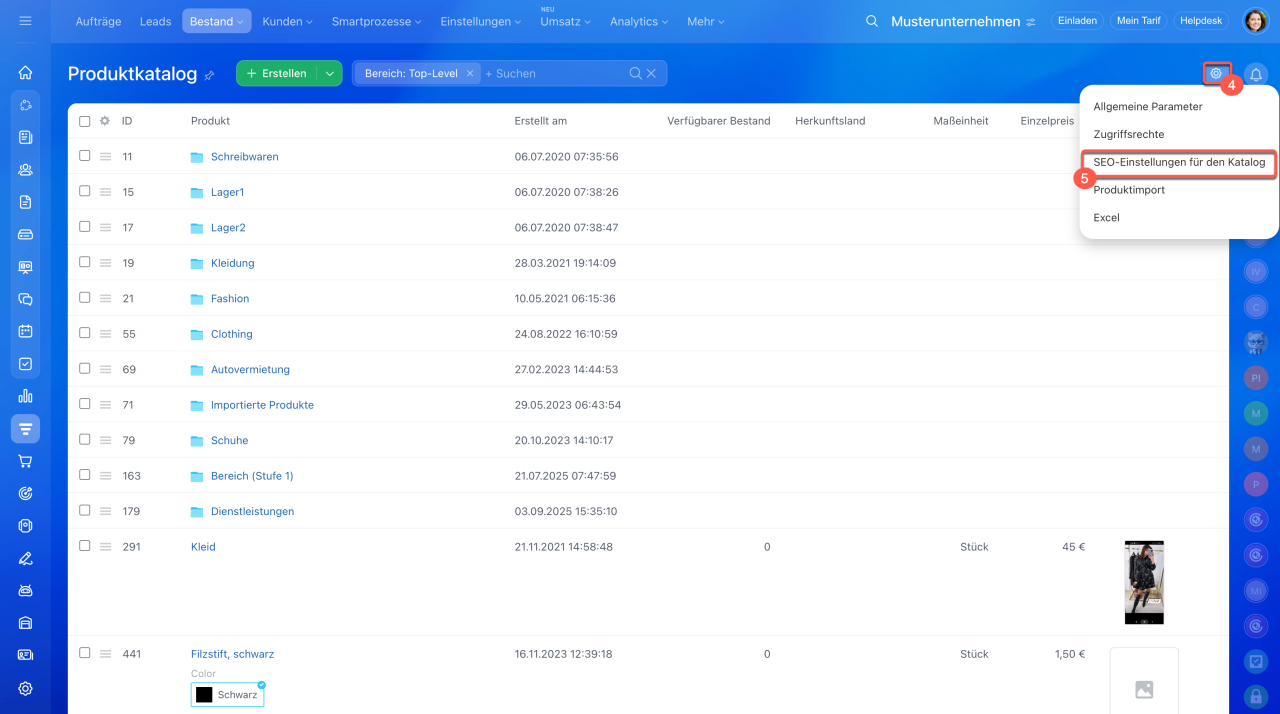Open table column settings gear in header row
Image resolution: width=1280 pixels, height=714 pixels.
click(x=104, y=121)
